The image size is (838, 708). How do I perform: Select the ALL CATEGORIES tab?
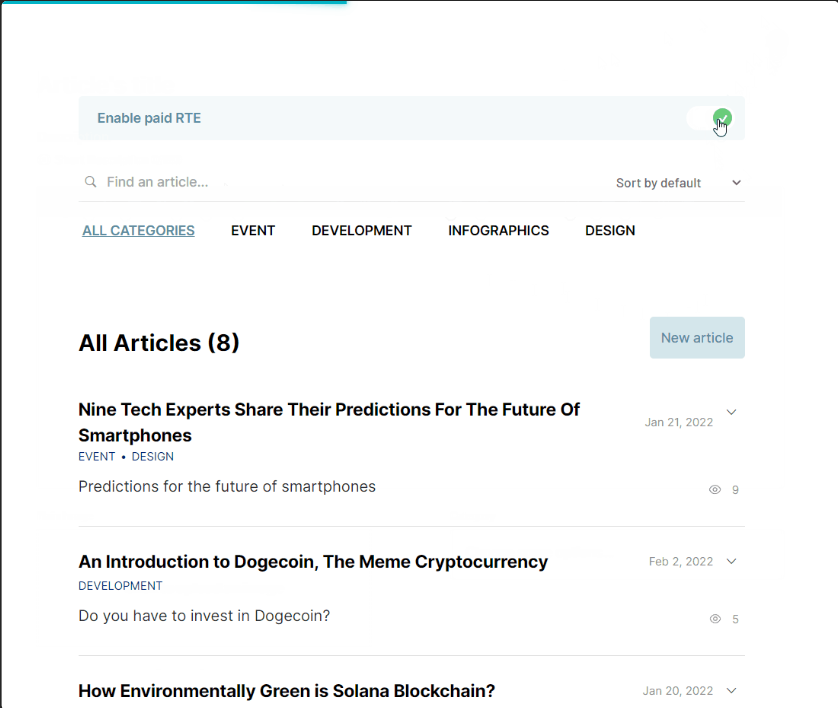(138, 230)
